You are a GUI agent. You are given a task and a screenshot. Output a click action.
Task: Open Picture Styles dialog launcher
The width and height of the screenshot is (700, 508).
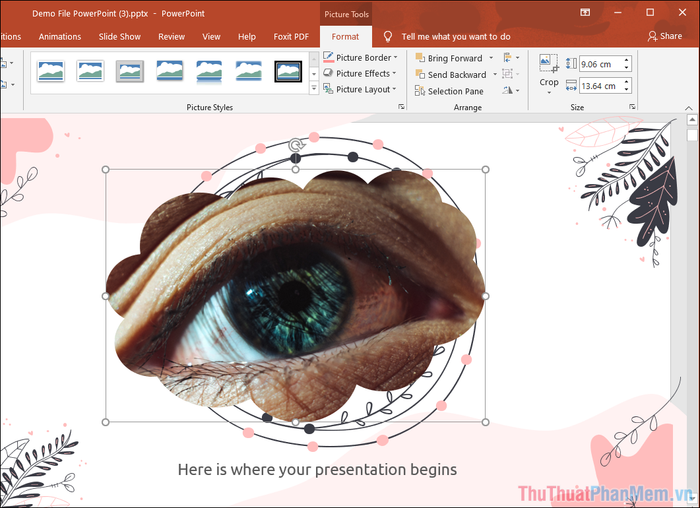coord(401,107)
